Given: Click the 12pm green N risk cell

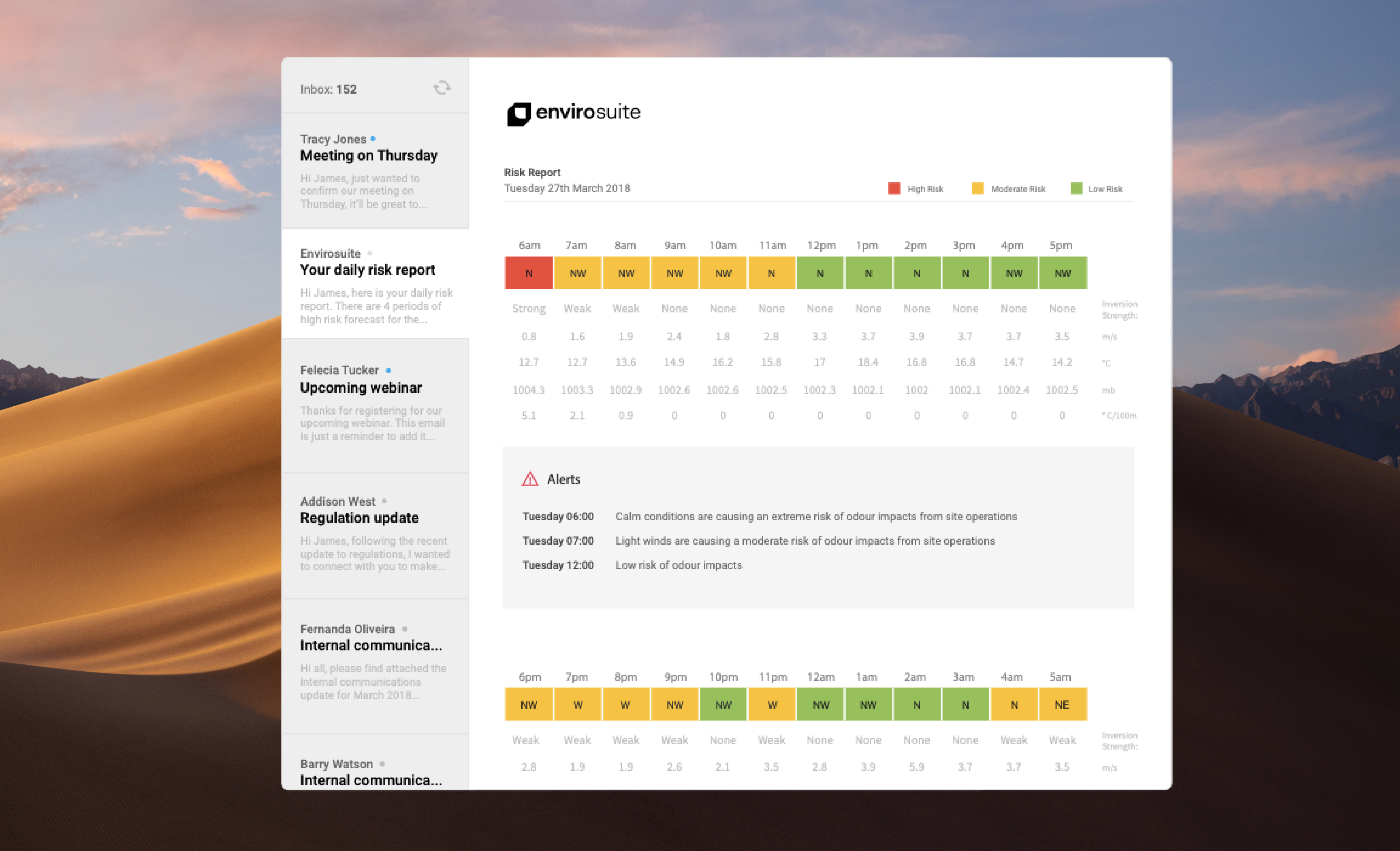Looking at the screenshot, I should pyautogui.click(x=820, y=274).
